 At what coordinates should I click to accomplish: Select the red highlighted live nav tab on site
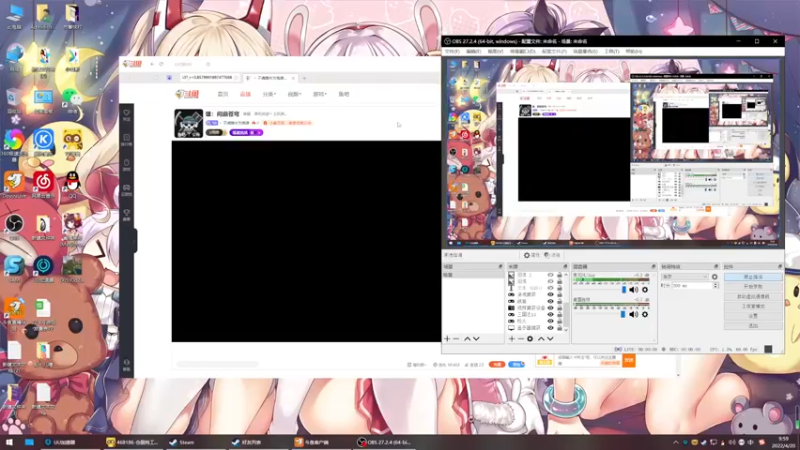point(245,94)
